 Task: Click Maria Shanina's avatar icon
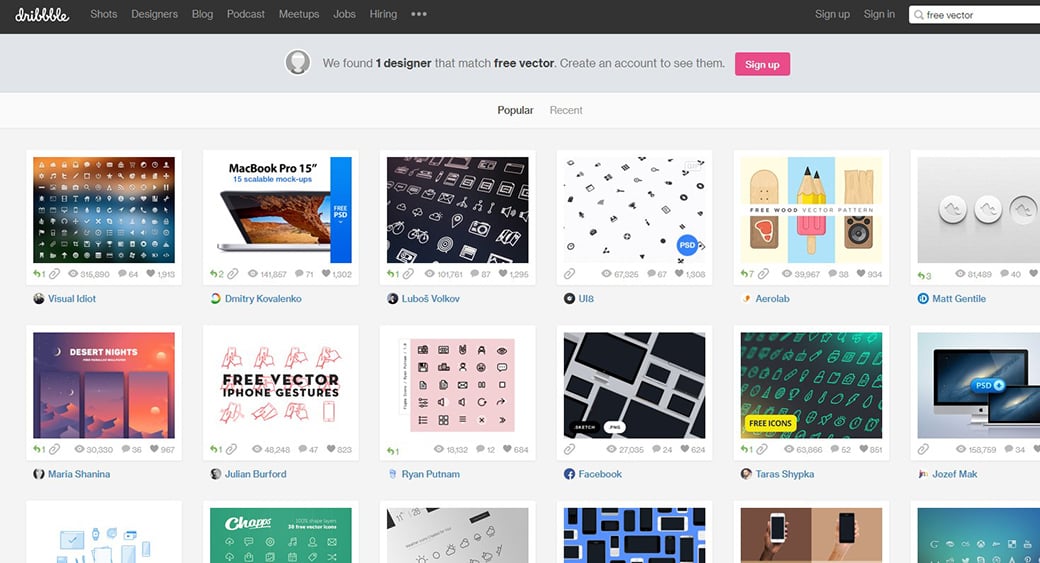click(39, 474)
